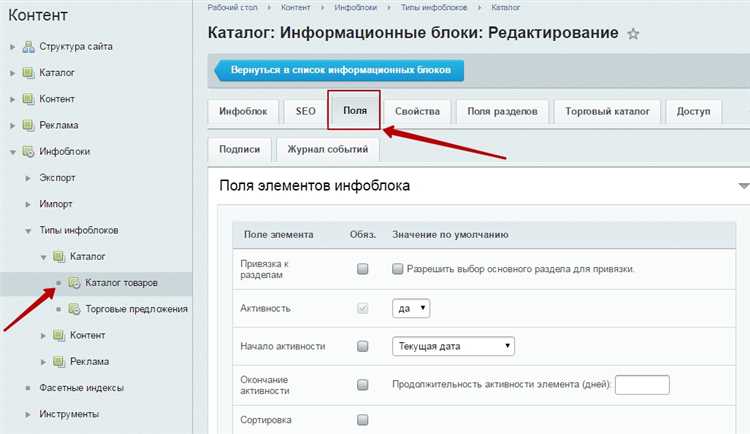Collapse Каталог under Типы инфоблоков
Screen dimensions: 750x434
pos(43,257)
